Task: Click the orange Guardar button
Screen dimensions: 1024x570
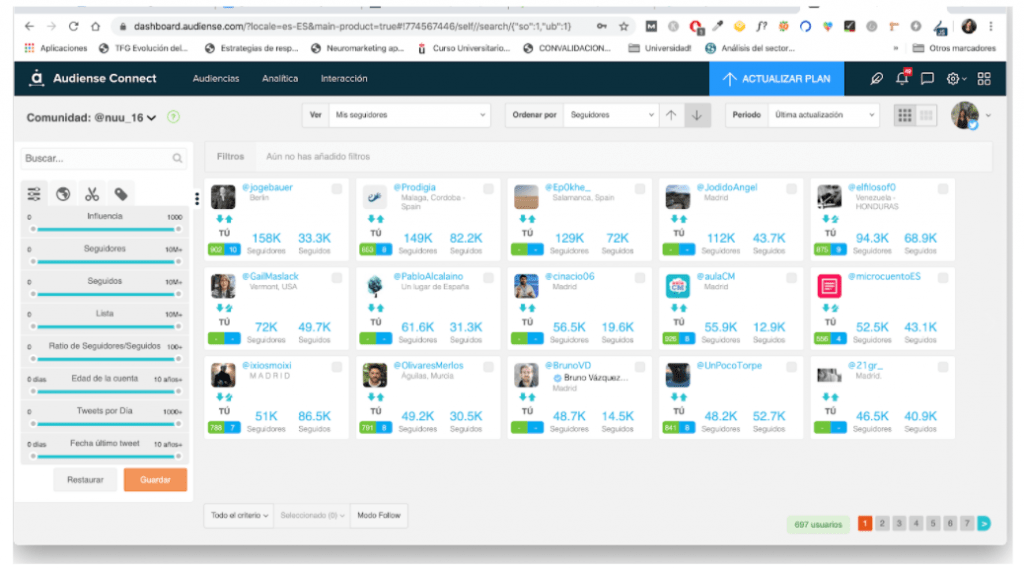Action: point(155,479)
